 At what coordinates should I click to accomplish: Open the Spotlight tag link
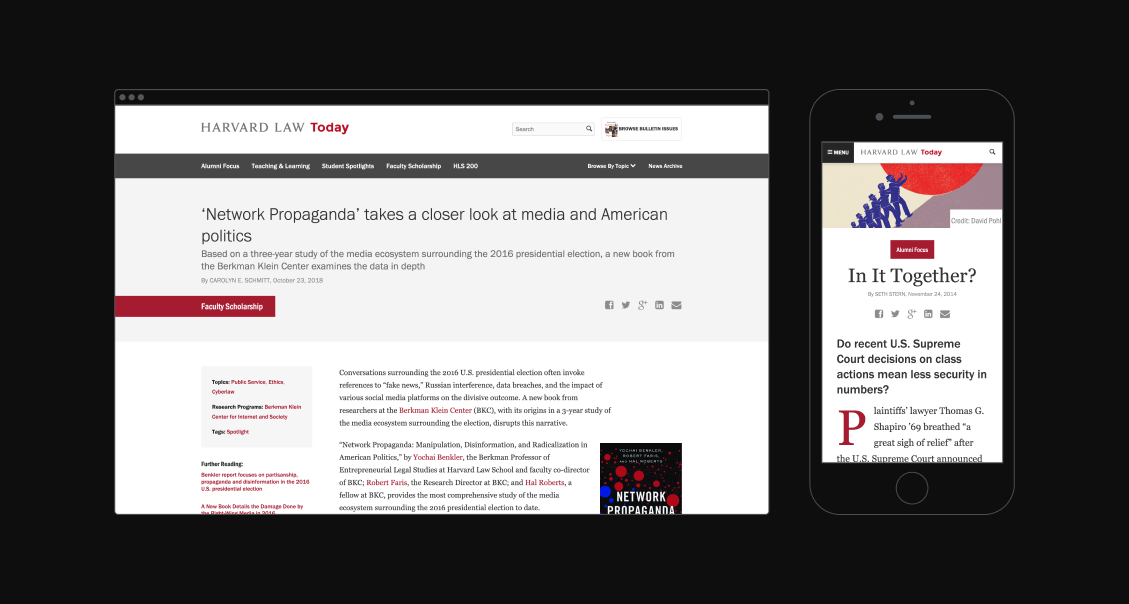tap(238, 432)
